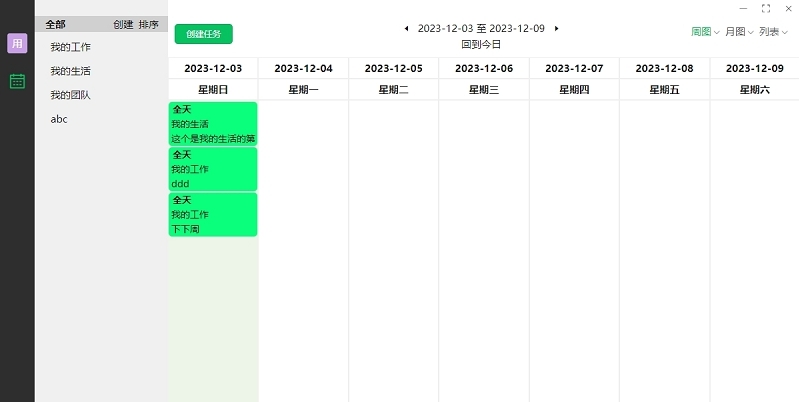Image resolution: width=799 pixels, height=402 pixels.
Task: Select 我的生活 in the sidebar list
Action: click(x=70, y=71)
